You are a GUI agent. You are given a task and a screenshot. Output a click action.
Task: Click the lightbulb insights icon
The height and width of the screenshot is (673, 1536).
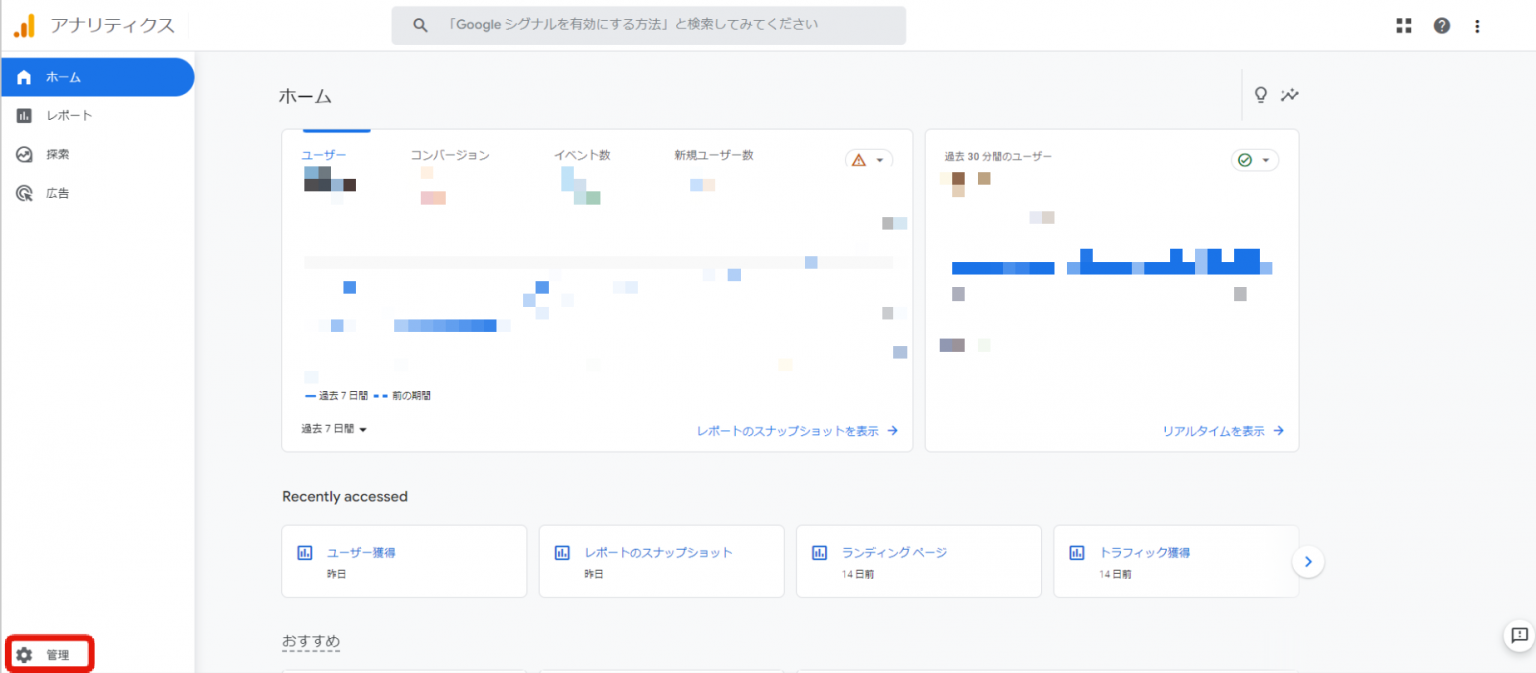1261,95
